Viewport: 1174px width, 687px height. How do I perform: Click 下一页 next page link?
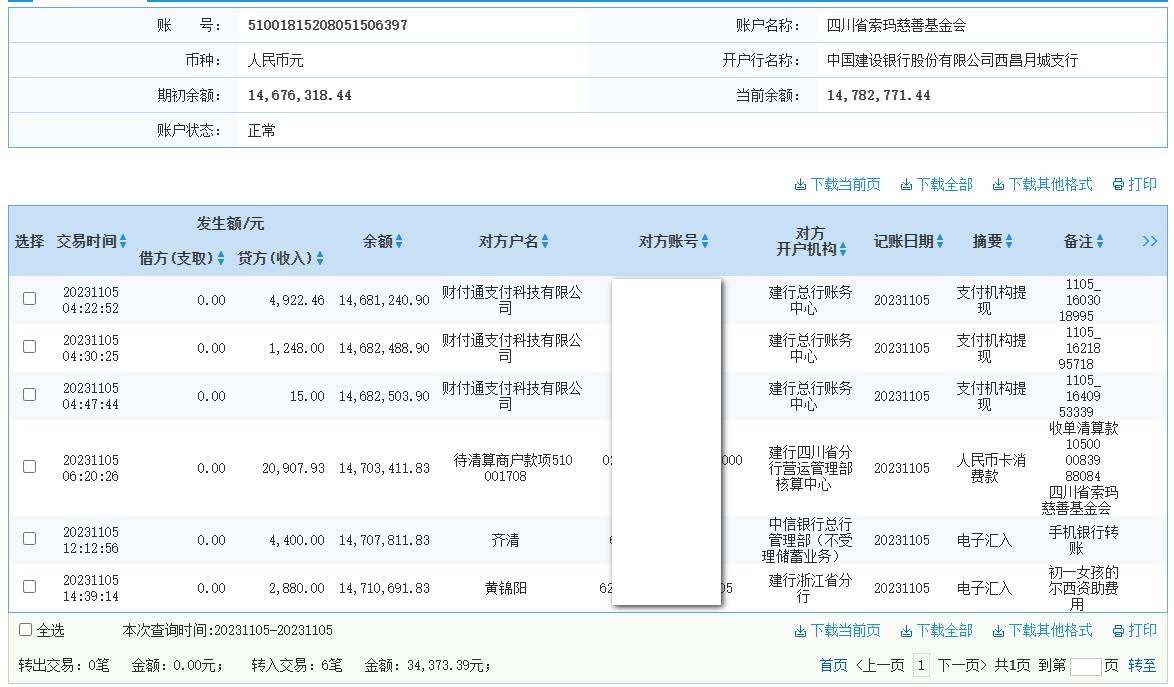[962, 665]
